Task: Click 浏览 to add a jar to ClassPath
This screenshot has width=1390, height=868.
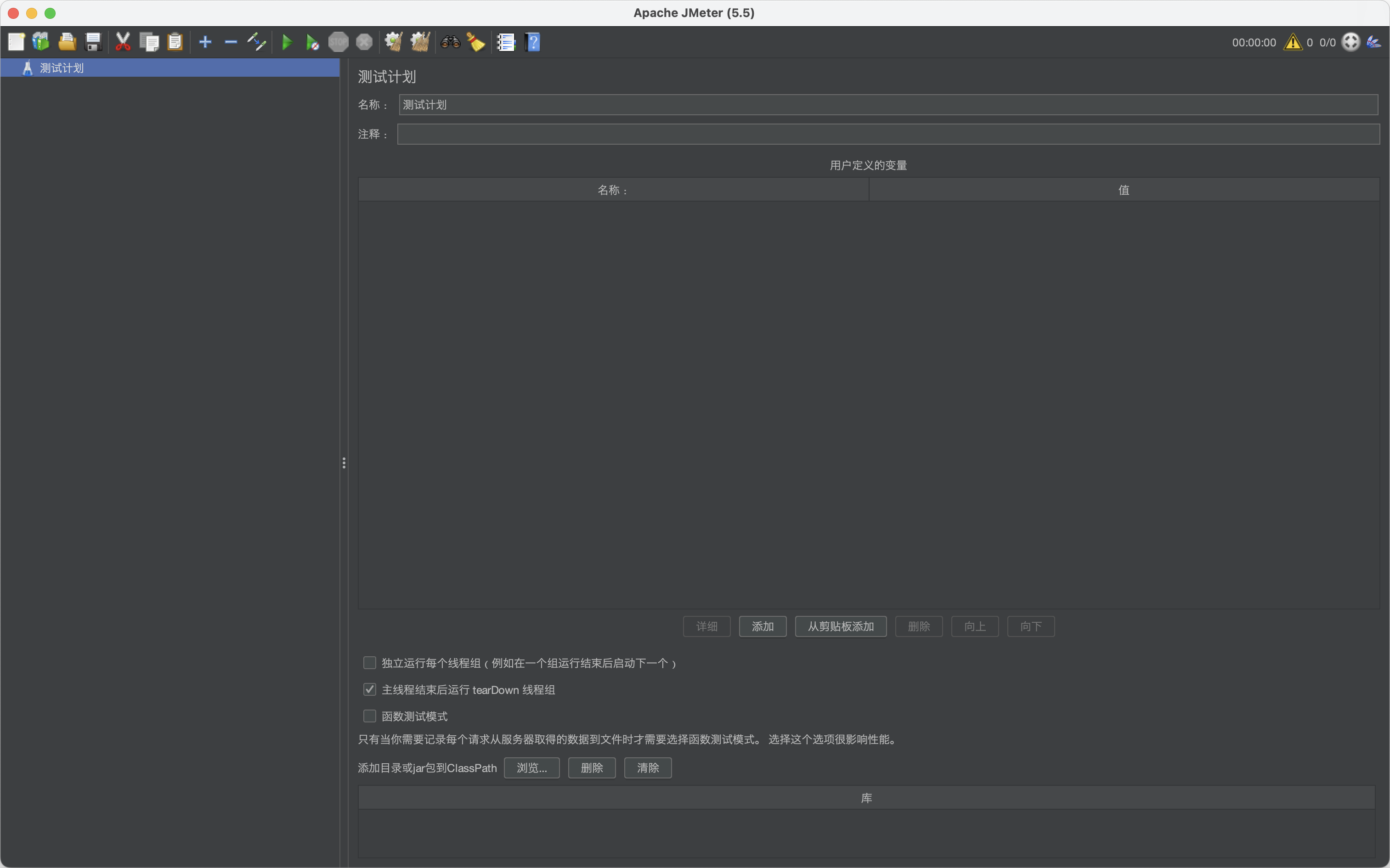Action: tap(531, 767)
